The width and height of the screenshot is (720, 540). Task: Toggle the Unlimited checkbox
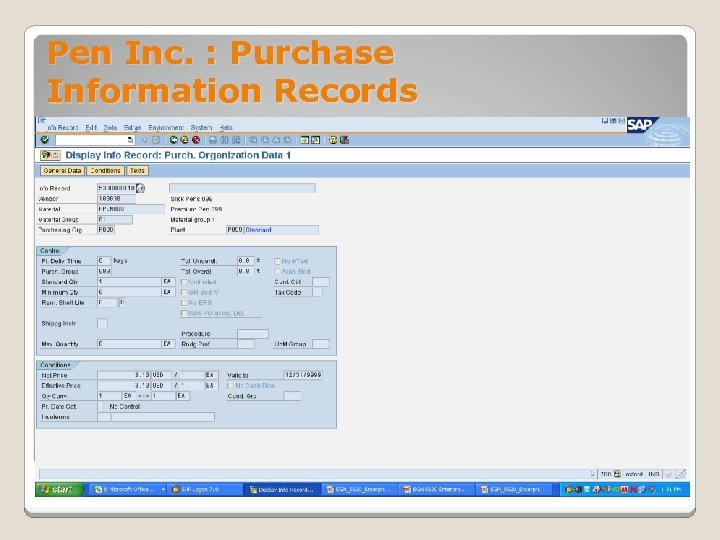(x=184, y=282)
